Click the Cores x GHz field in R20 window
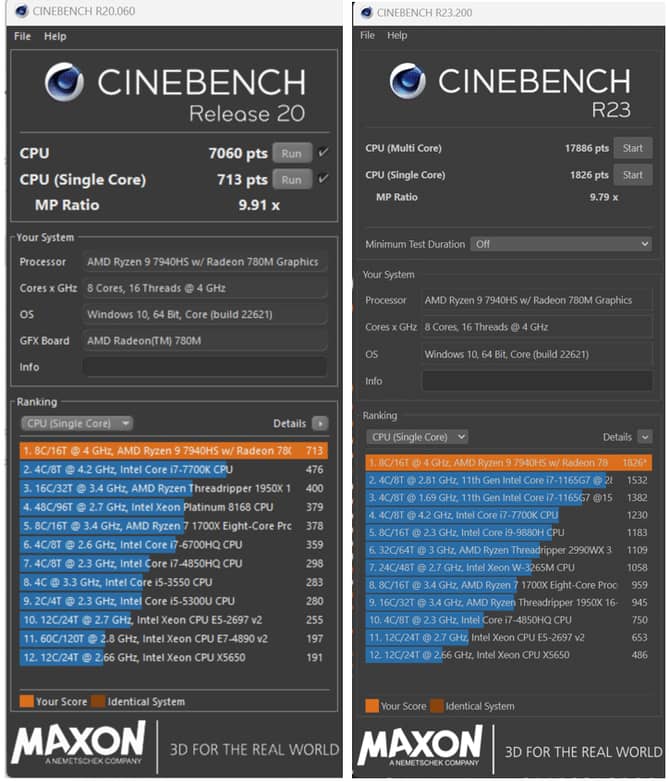 tap(205, 288)
